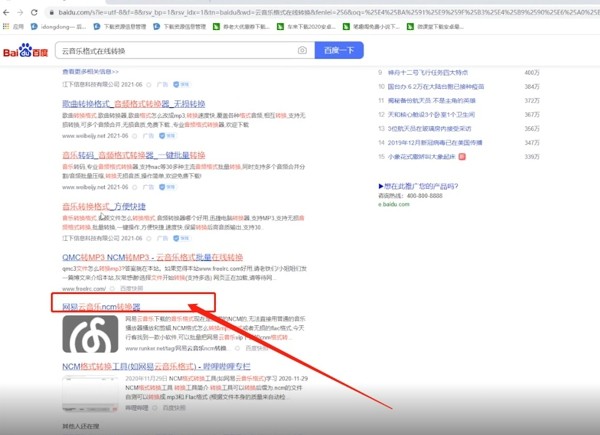Open hot search item 15 小象
The width and height of the screenshot is (600, 435).
click(x=422, y=156)
